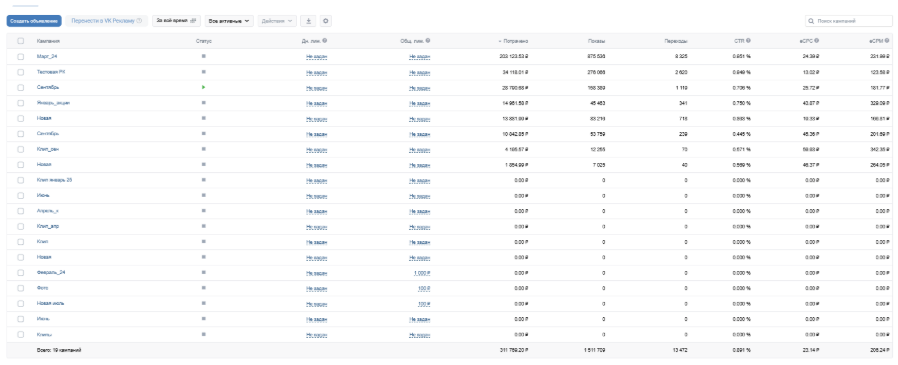The height and width of the screenshot is (365, 898).
Task: Click the download statistics icon
Action: (309, 21)
